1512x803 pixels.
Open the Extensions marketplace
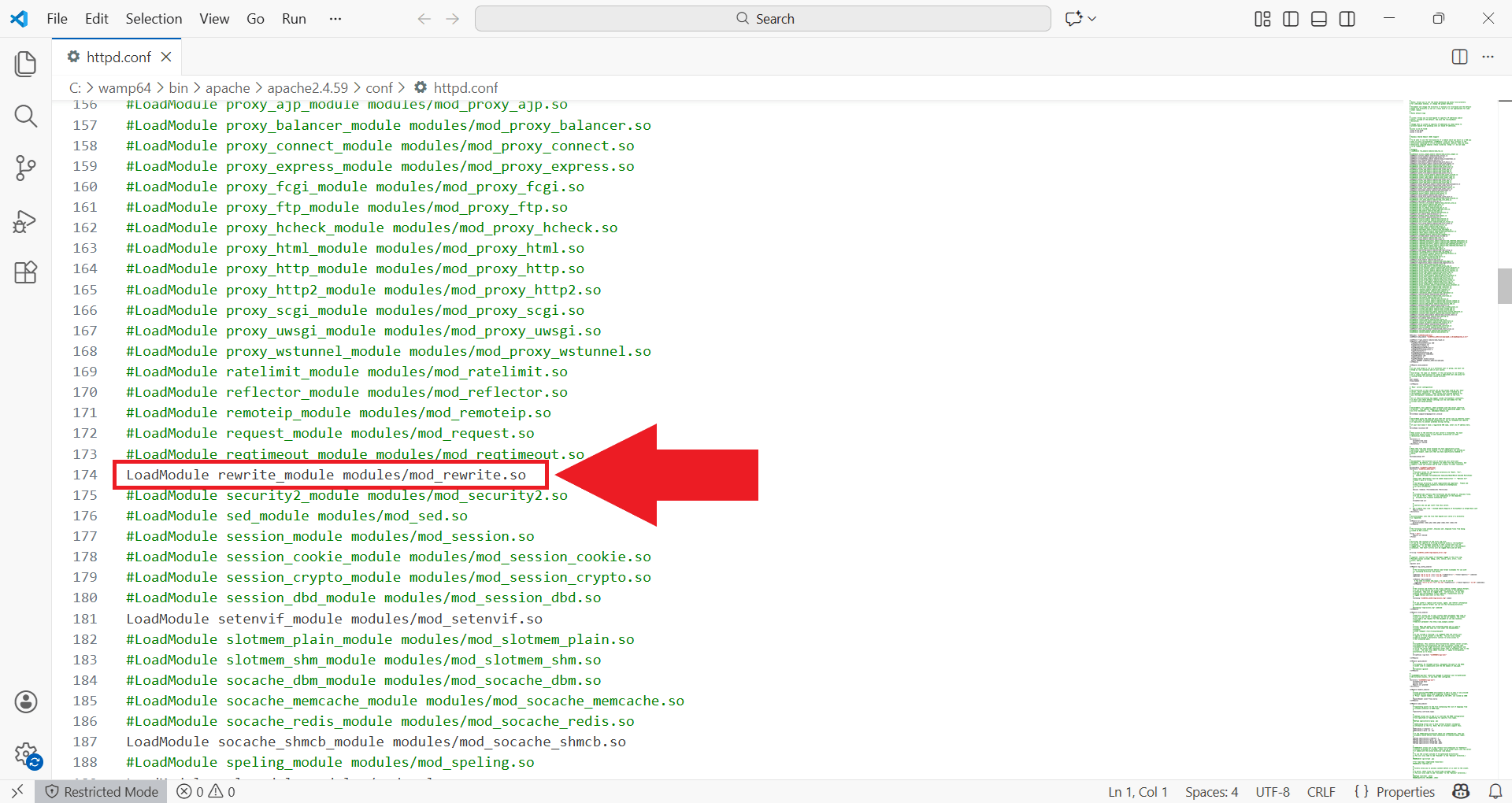coord(26,272)
